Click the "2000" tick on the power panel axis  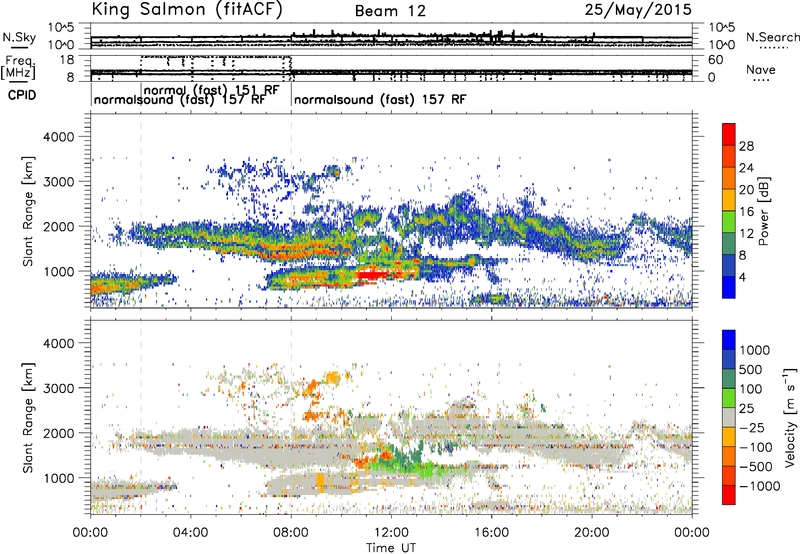59,226
